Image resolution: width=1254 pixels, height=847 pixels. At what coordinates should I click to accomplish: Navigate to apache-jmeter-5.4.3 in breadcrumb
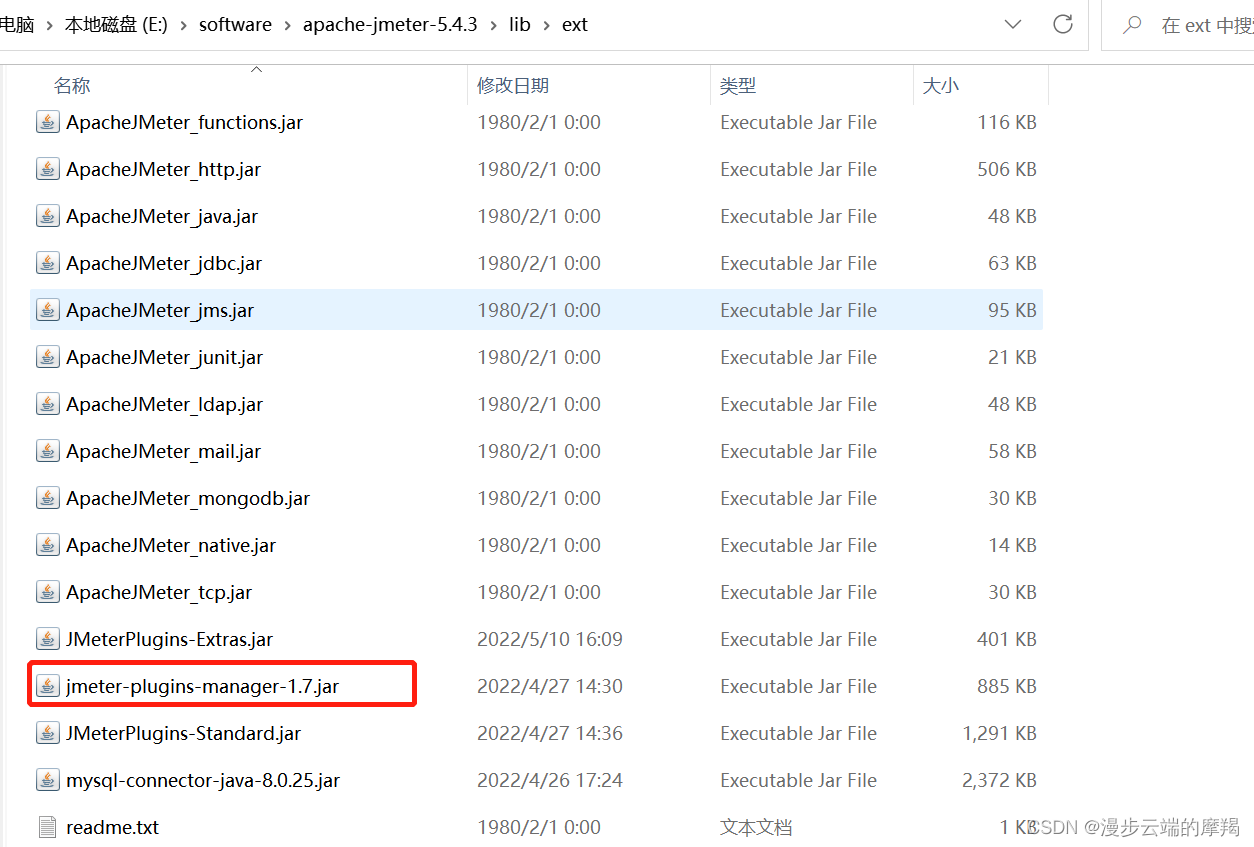tap(390, 25)
